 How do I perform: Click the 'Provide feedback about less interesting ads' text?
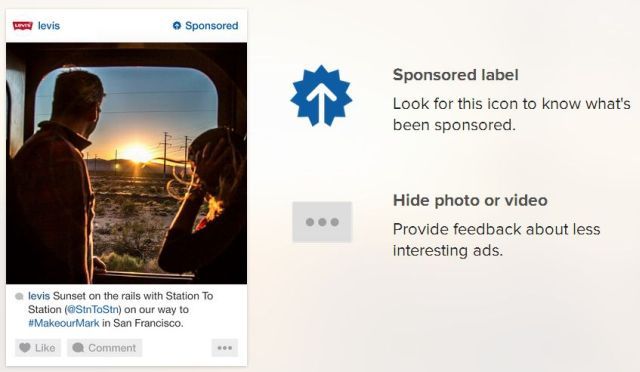(x=496, y=240)
